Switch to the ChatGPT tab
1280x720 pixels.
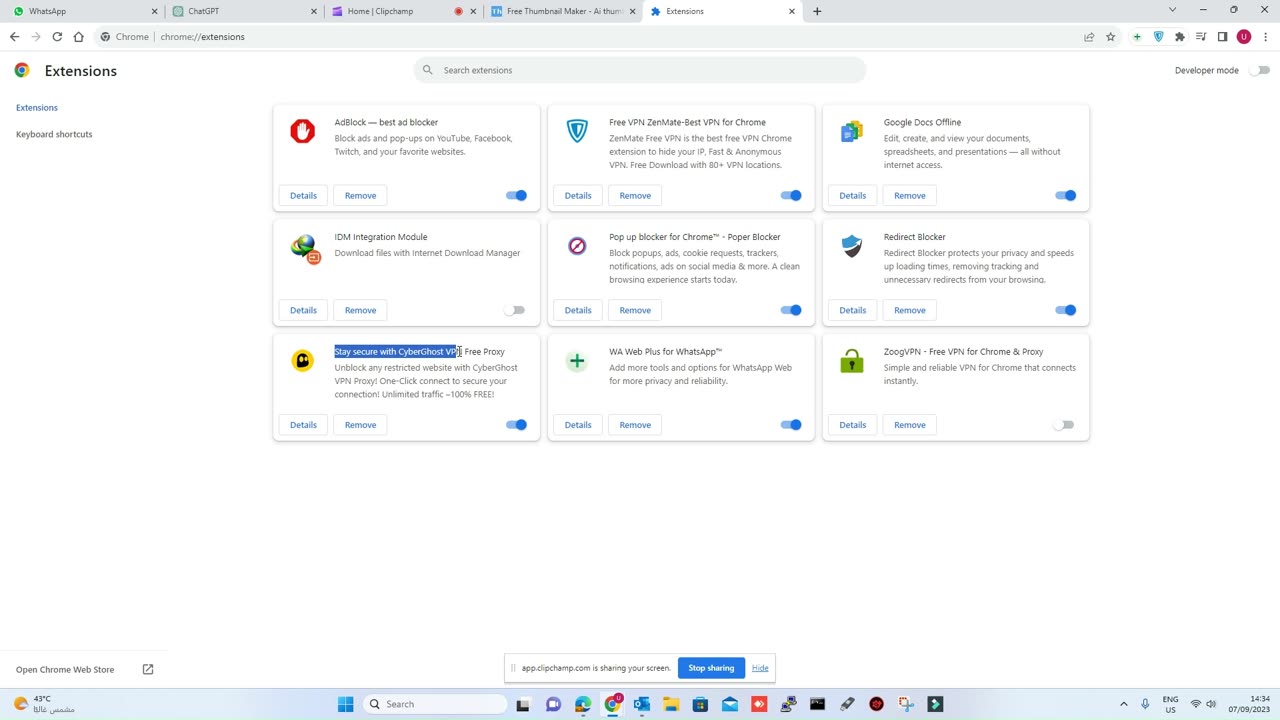pyautogui.click(x=243, y=11)
